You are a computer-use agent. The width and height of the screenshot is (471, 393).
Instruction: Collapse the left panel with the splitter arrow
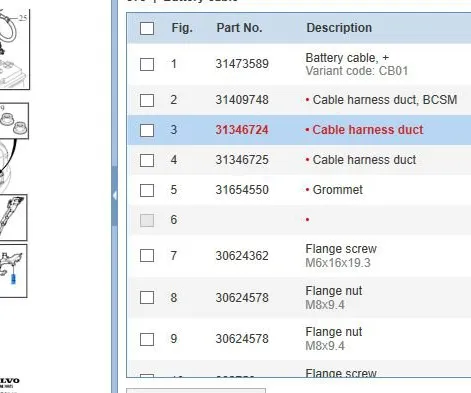tap(115, 196)
